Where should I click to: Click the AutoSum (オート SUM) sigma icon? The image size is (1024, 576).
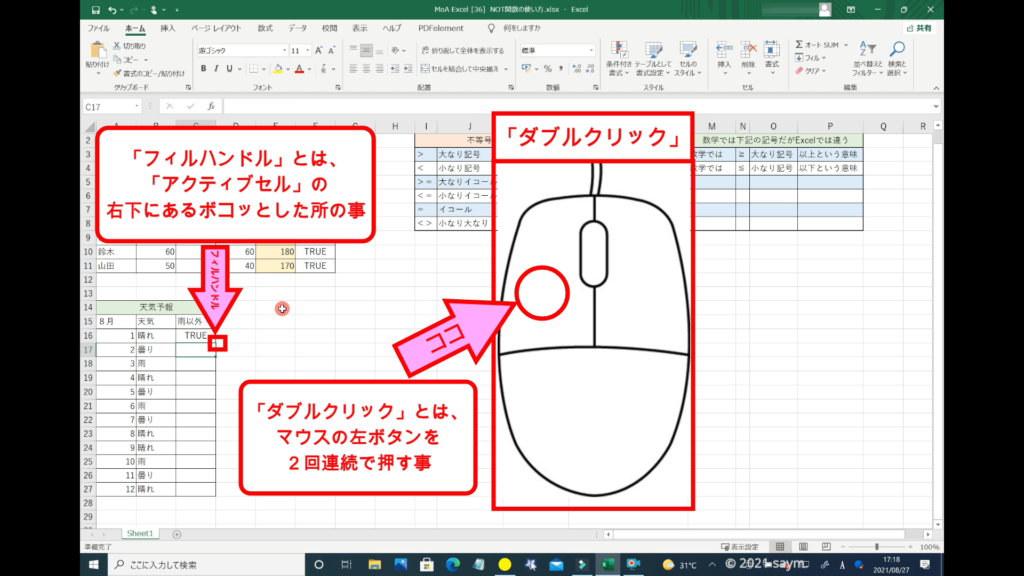(800, 45)
